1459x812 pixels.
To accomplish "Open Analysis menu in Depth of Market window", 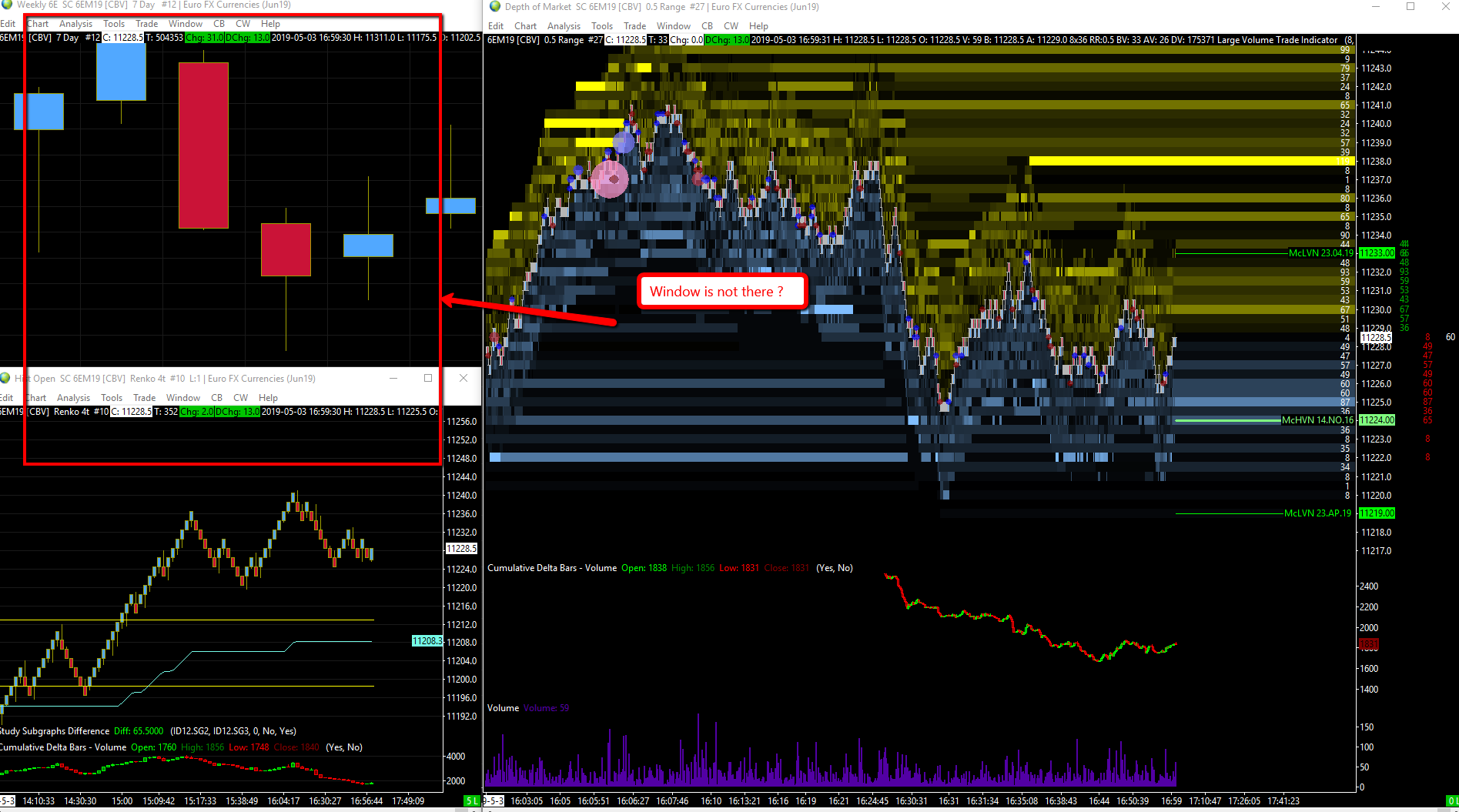I will point(564,26).
